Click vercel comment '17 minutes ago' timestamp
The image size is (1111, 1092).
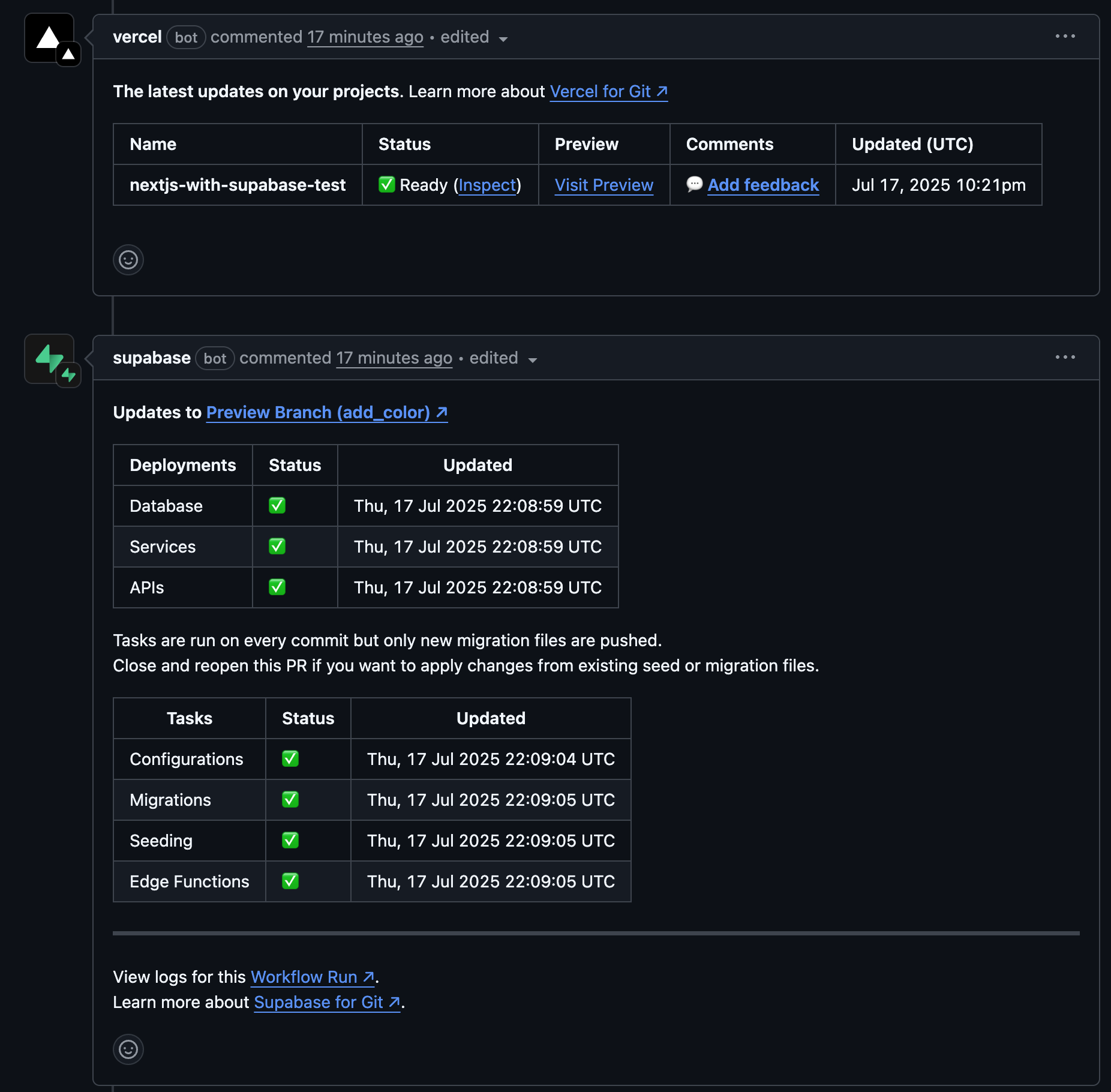coord(365,37)
